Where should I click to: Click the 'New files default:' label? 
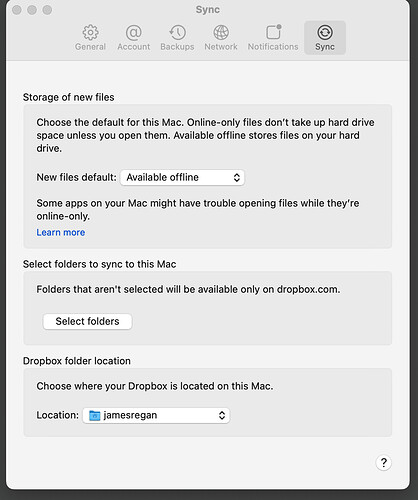pyautogui.click(x=77, y=177)
